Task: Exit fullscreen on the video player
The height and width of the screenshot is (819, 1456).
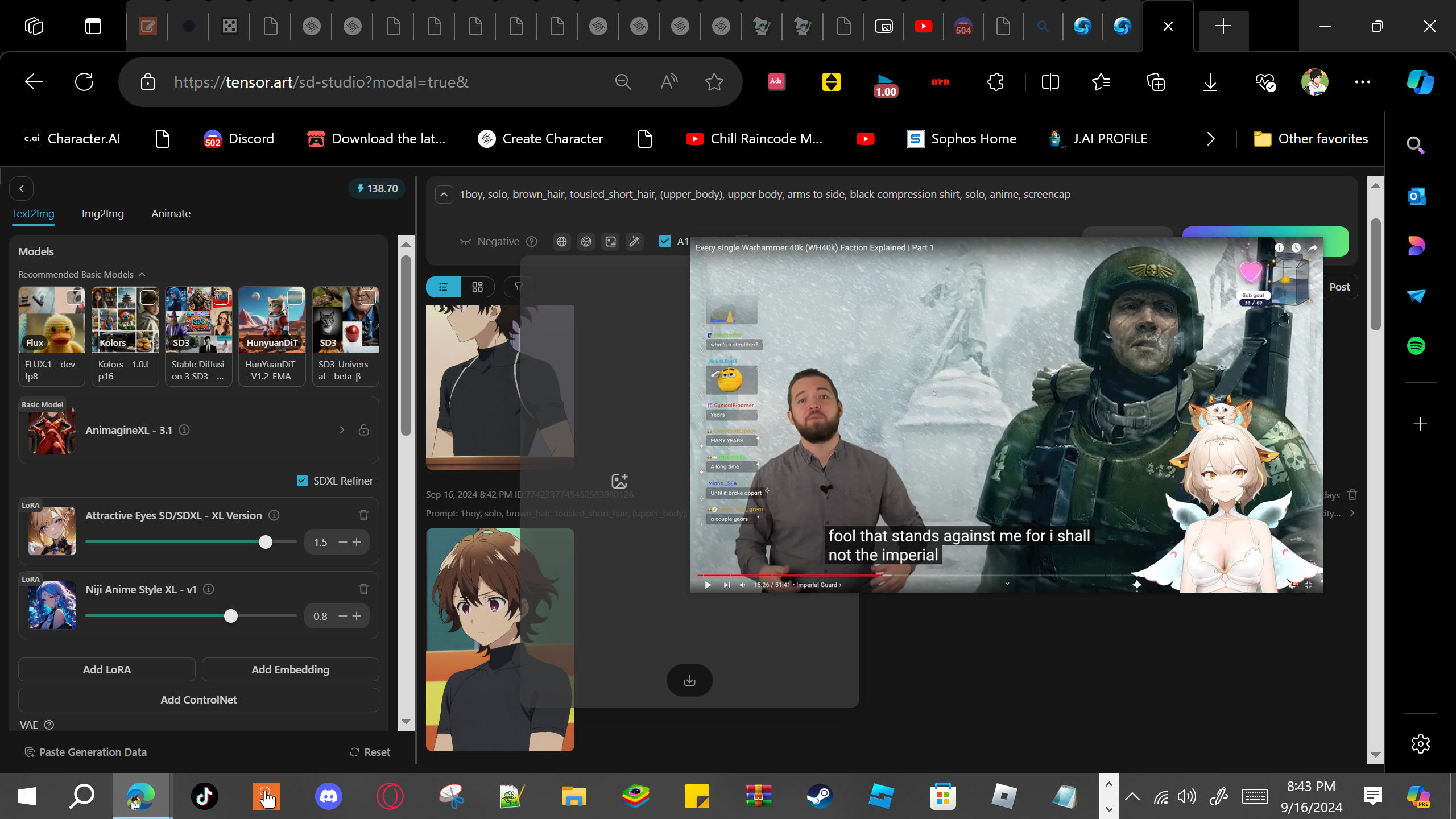Action: (x=1309, y=585)
